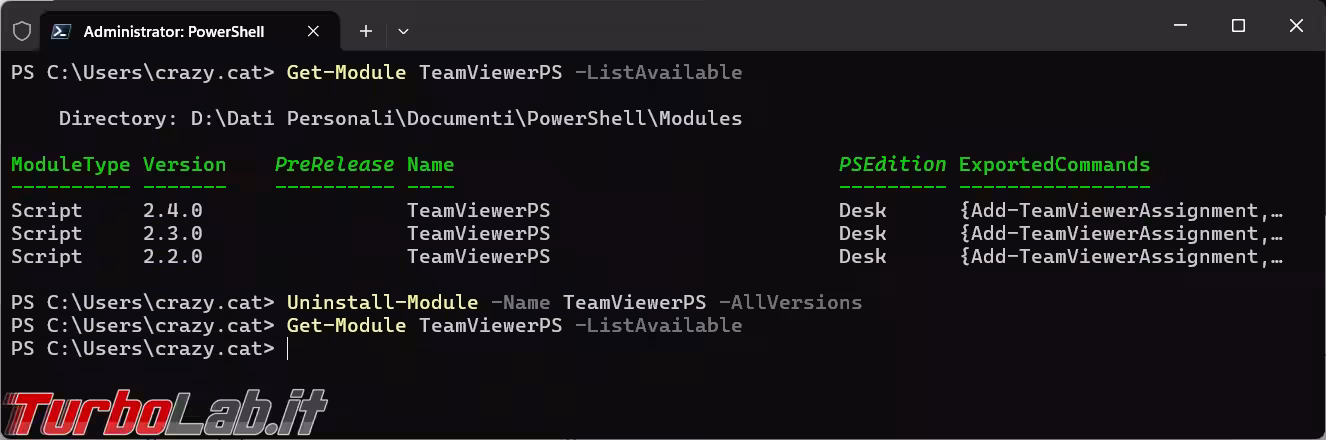Click the ModuleType column header
The height and width of the screenshot is (440, 1326).
pos(70,165)
